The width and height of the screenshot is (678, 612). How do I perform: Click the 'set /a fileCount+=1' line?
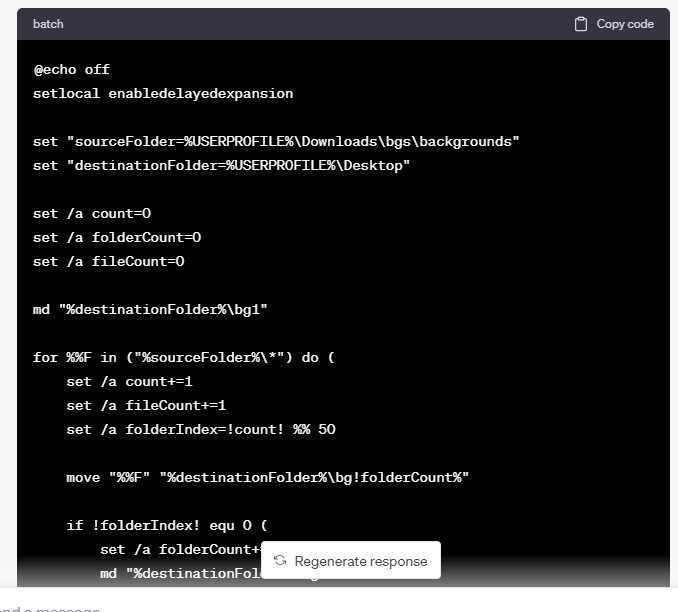pyautogui.click(x=146, y=406)
